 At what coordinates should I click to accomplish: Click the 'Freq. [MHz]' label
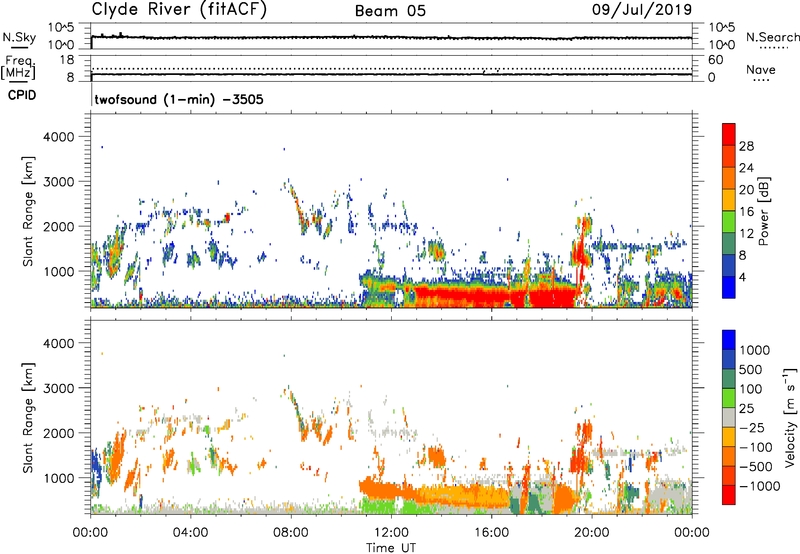[x=18, y=67]
